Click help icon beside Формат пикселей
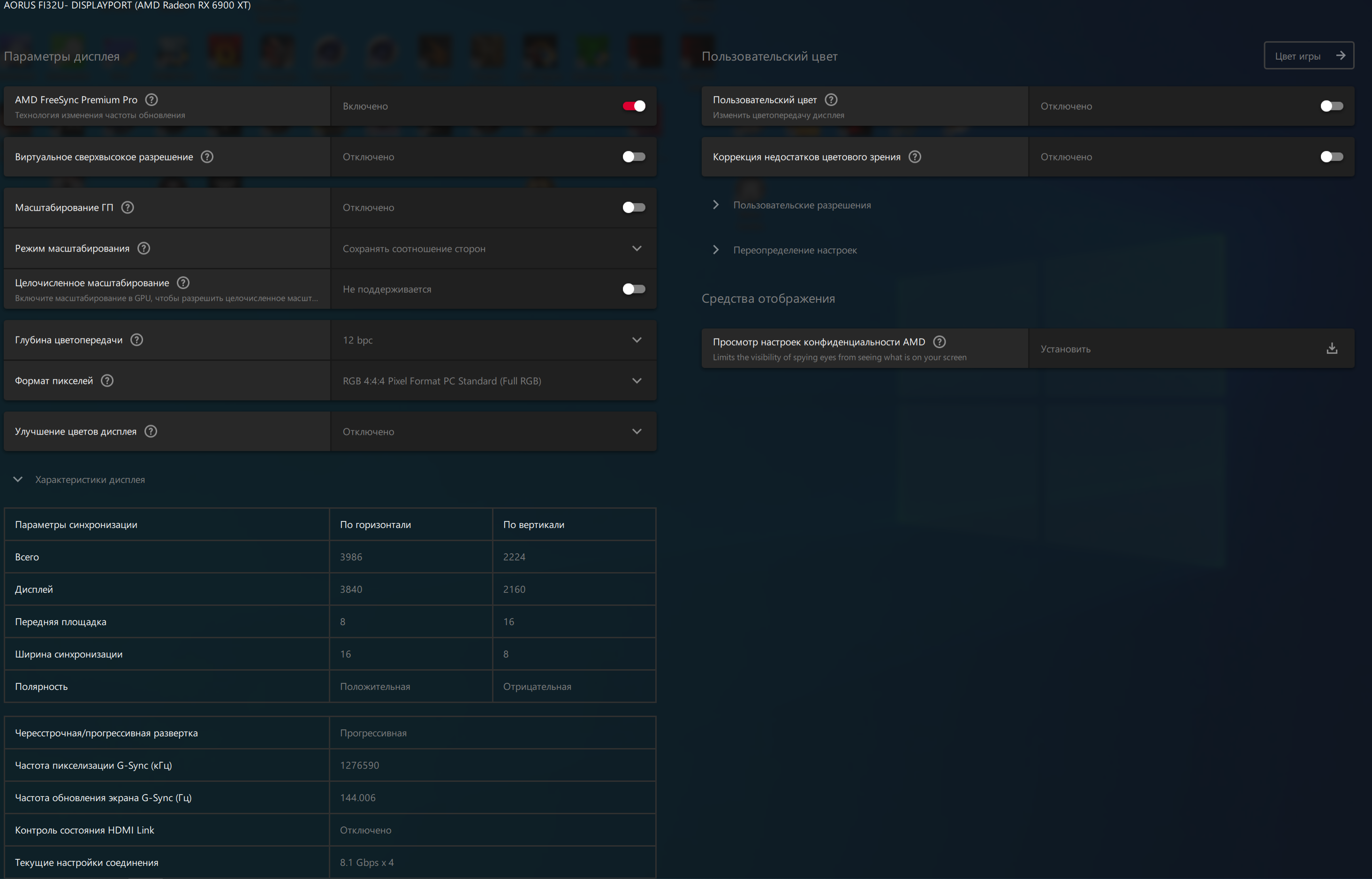 (107, 380)
